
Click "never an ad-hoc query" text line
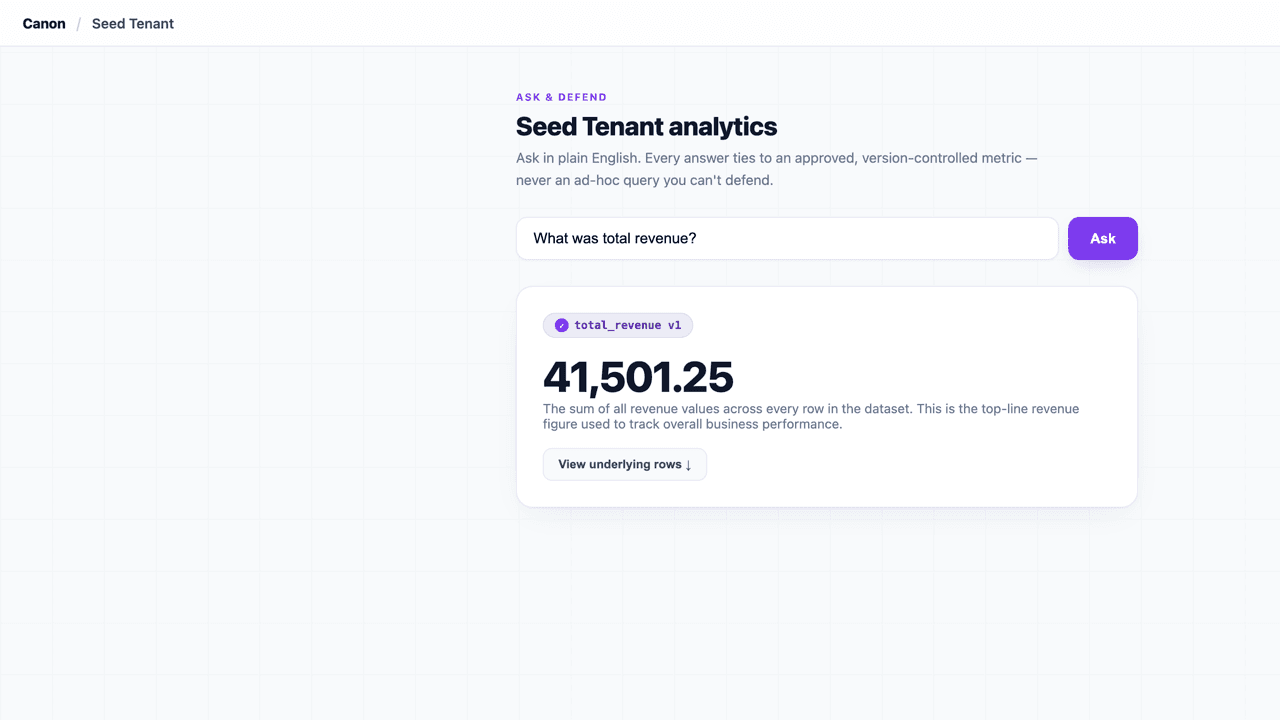point(644,181)
